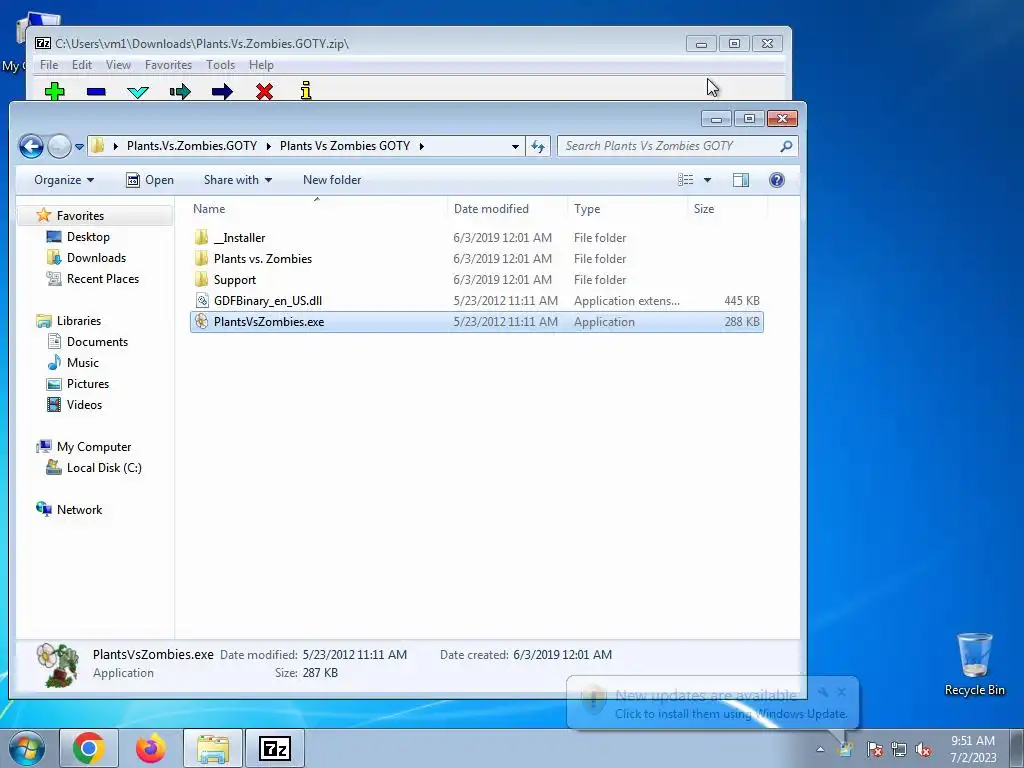
Task: Open Downloads in the navigation pane
Action: pos(96,257)
